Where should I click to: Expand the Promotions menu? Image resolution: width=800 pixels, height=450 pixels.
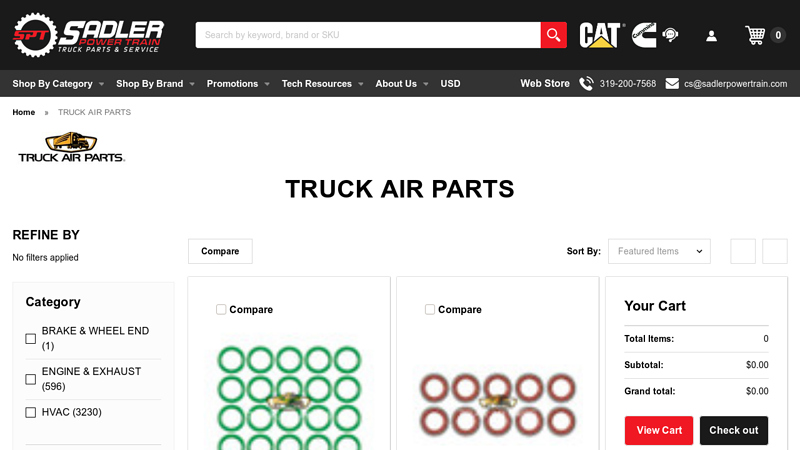click(238, 83)
